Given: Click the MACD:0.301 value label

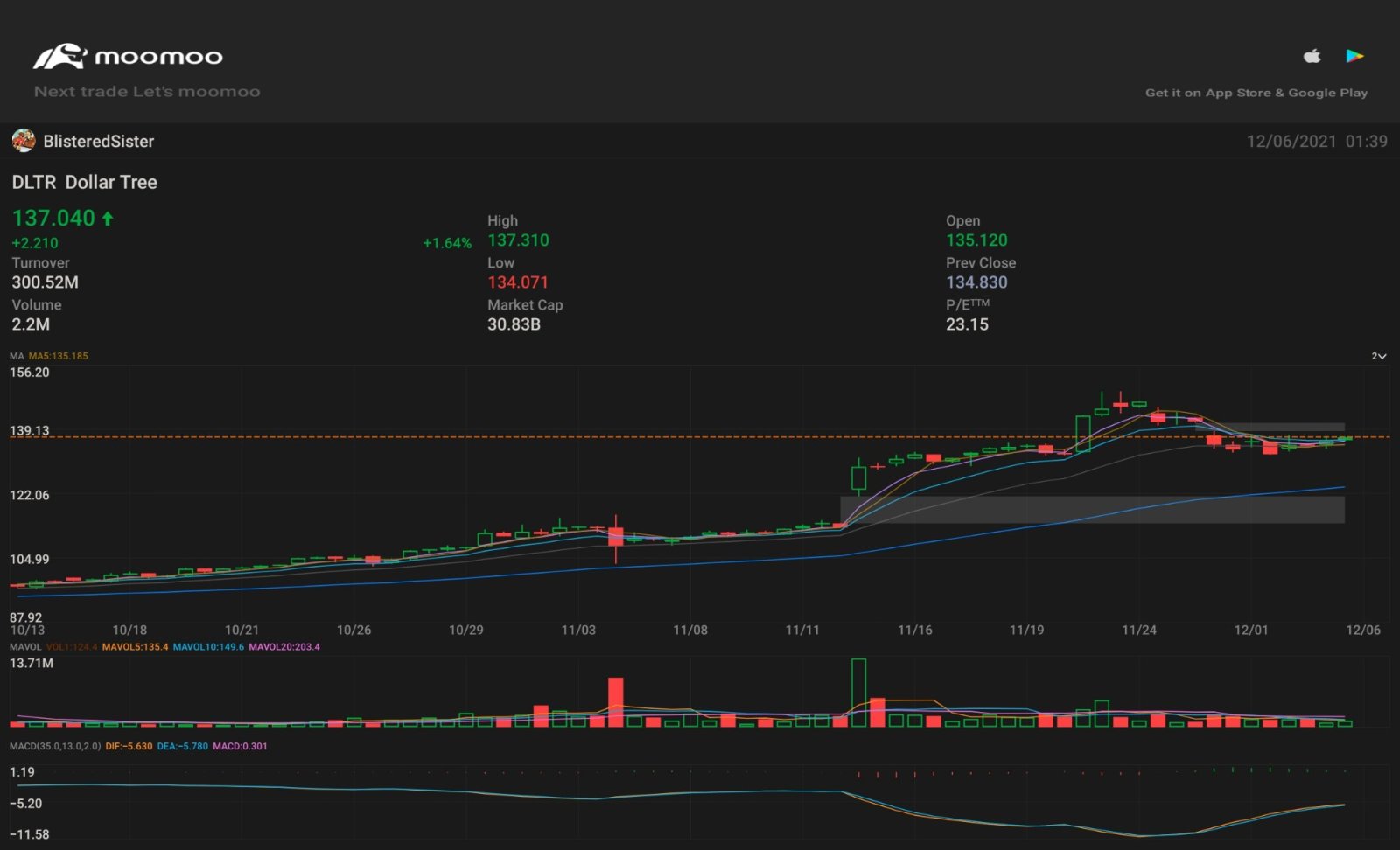Looking at the screenshot, I should coord(240,746).
